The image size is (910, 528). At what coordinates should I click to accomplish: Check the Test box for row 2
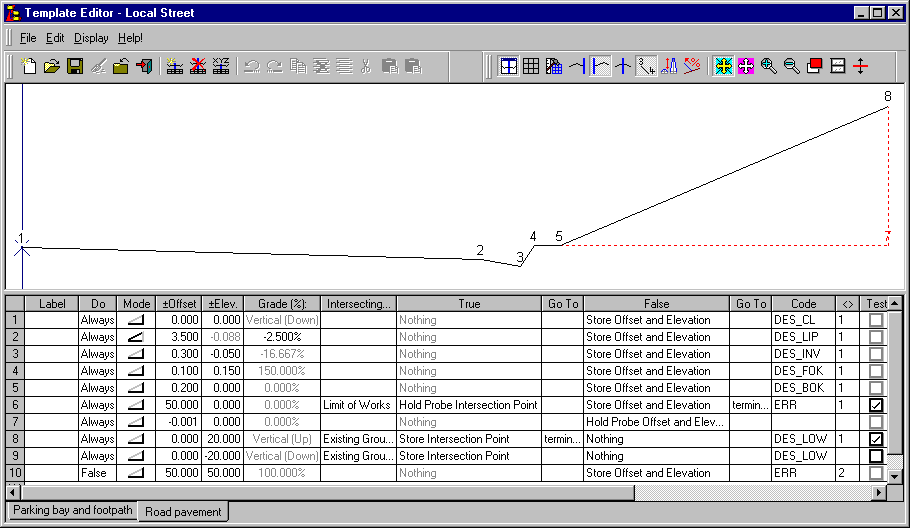tap(876, 337)
